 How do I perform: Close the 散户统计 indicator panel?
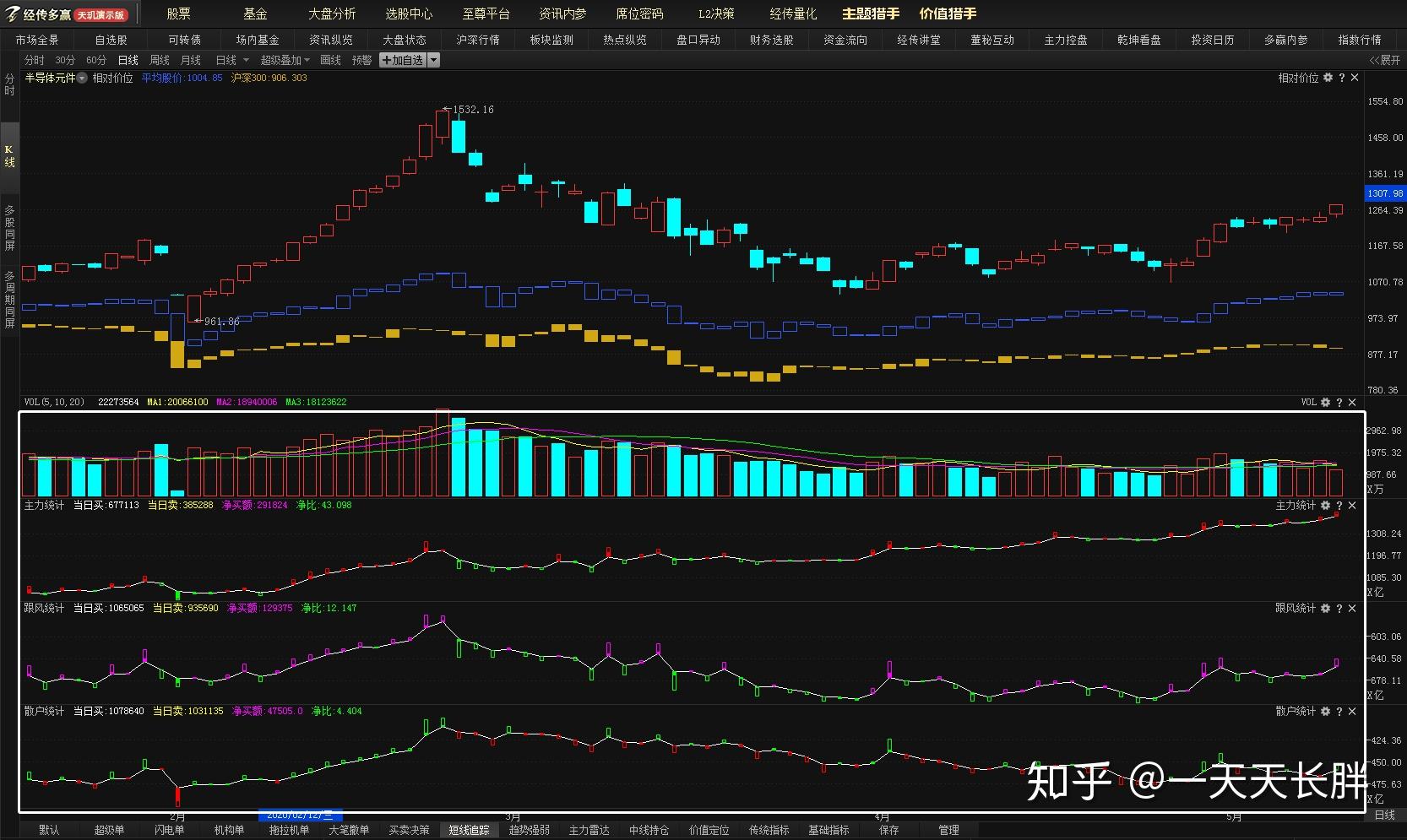(1352, 712)
